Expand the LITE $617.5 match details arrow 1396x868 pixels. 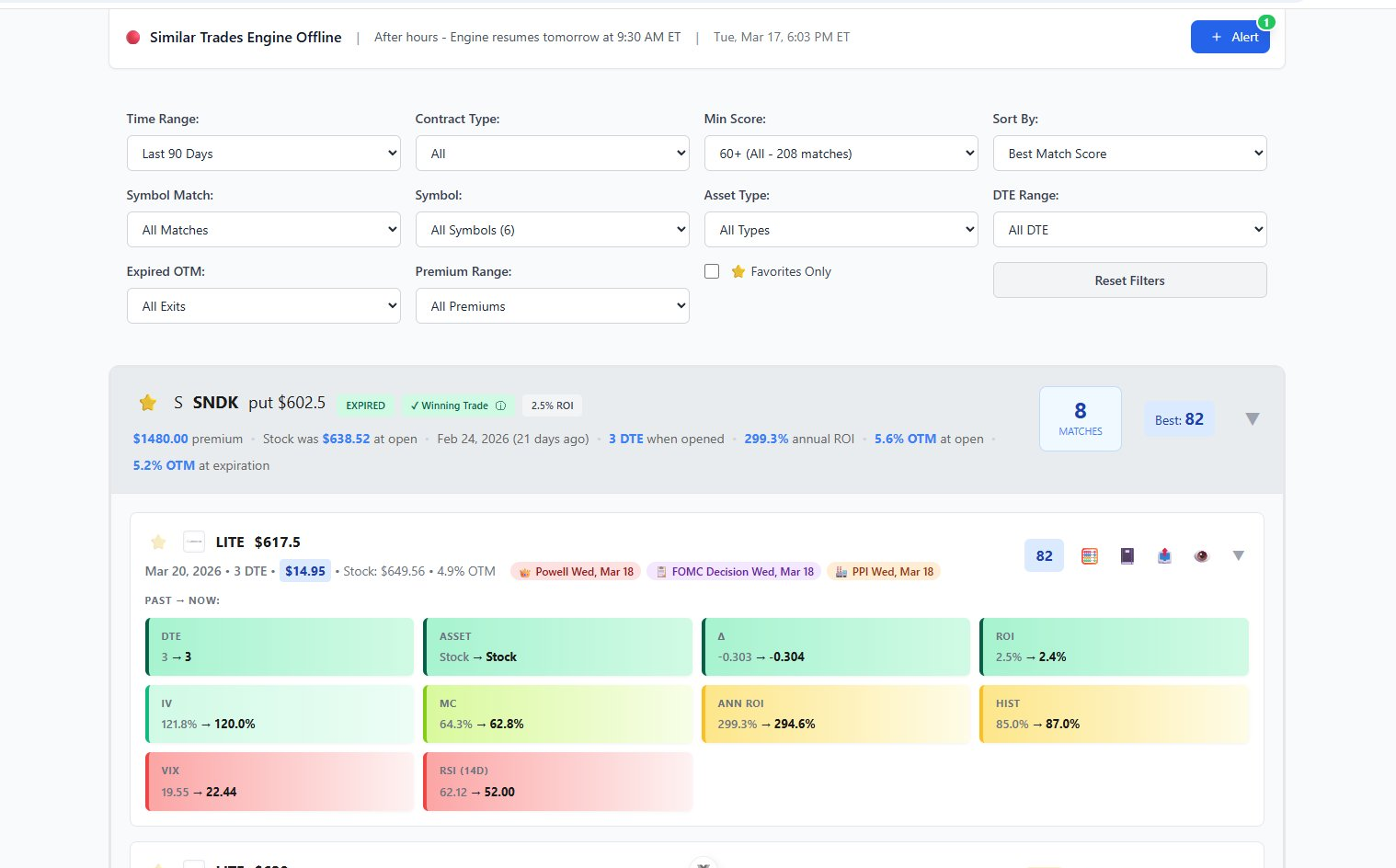(x=1239, y=555)
